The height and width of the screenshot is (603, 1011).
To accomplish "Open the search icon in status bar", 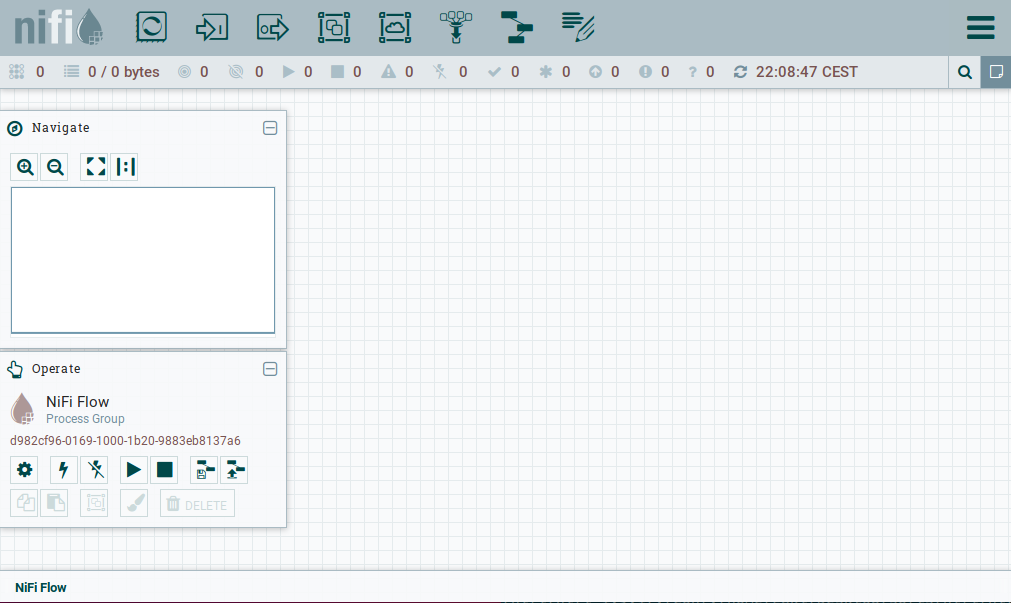I will [x=965, y=72].
